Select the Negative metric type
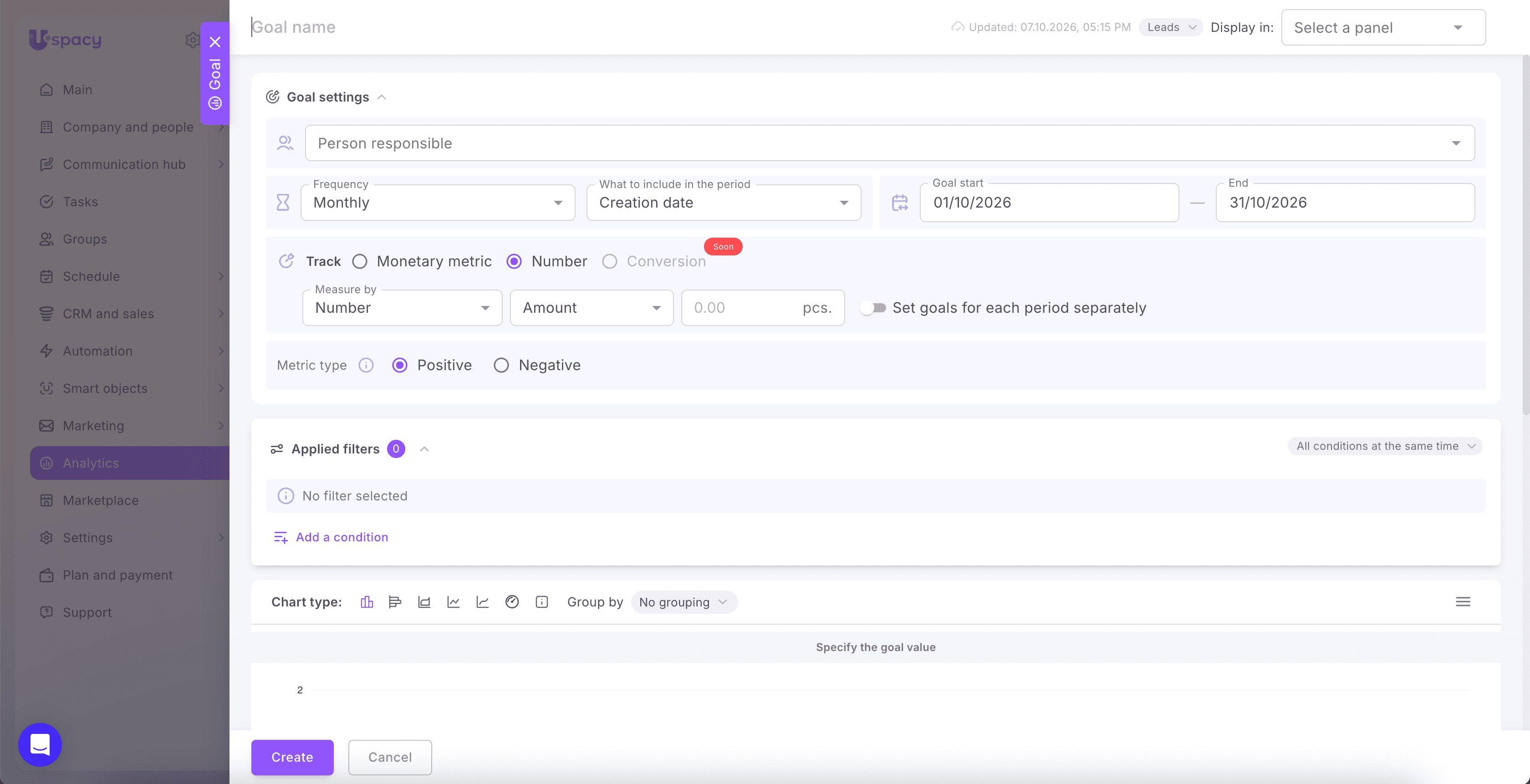This screenshot has width=1530, height=784. click(x=501, y=365)
